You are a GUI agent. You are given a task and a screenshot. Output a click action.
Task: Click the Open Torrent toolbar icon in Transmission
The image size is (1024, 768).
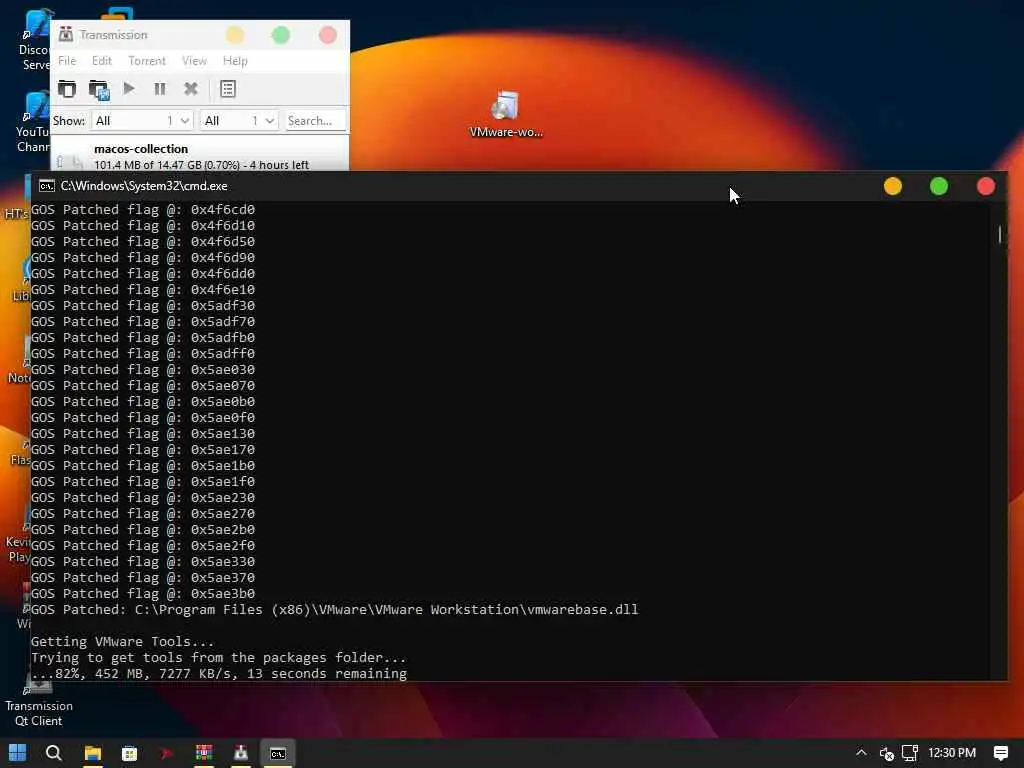coord(67,89)
